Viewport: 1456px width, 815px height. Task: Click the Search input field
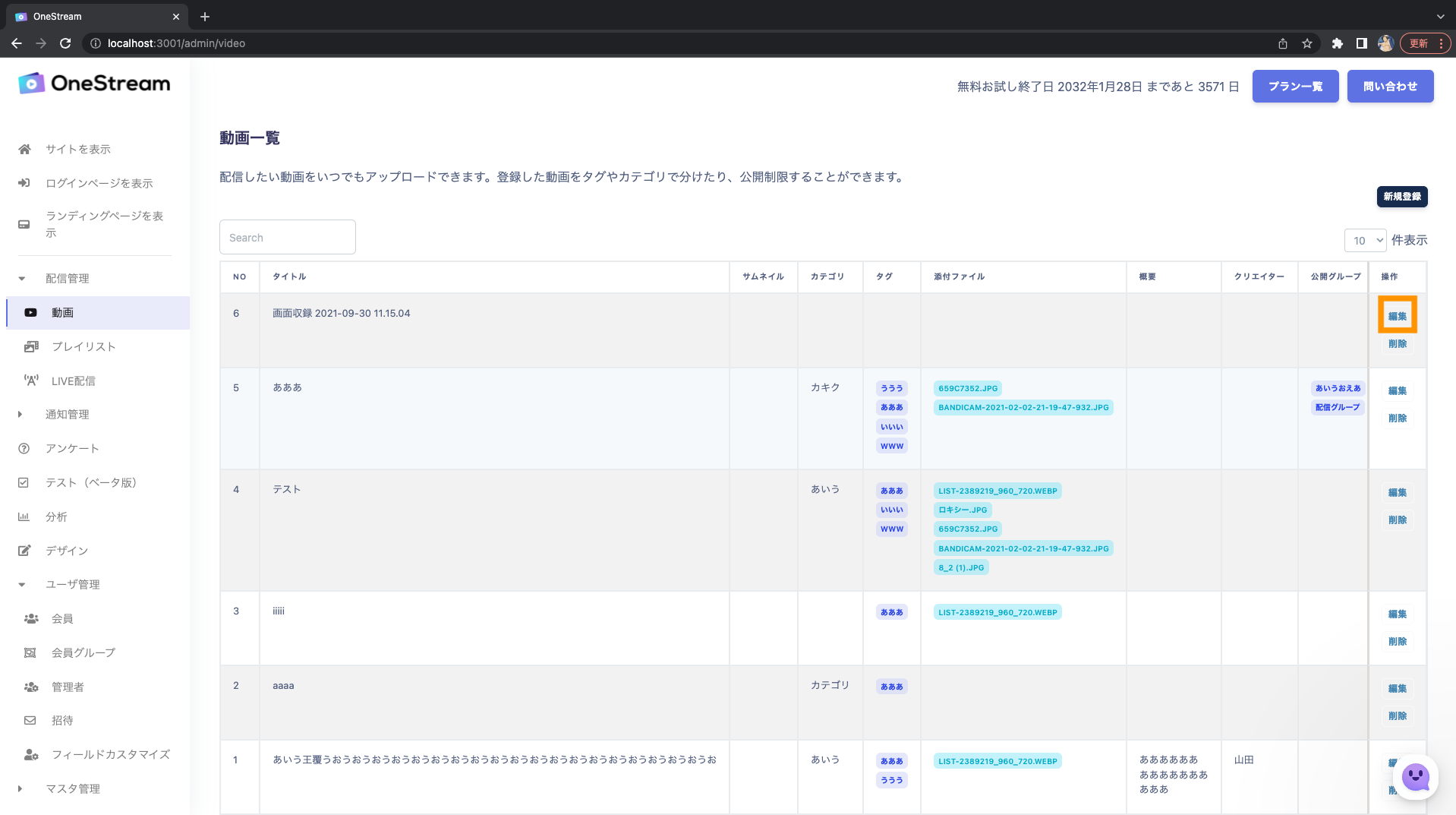point(288,237)
